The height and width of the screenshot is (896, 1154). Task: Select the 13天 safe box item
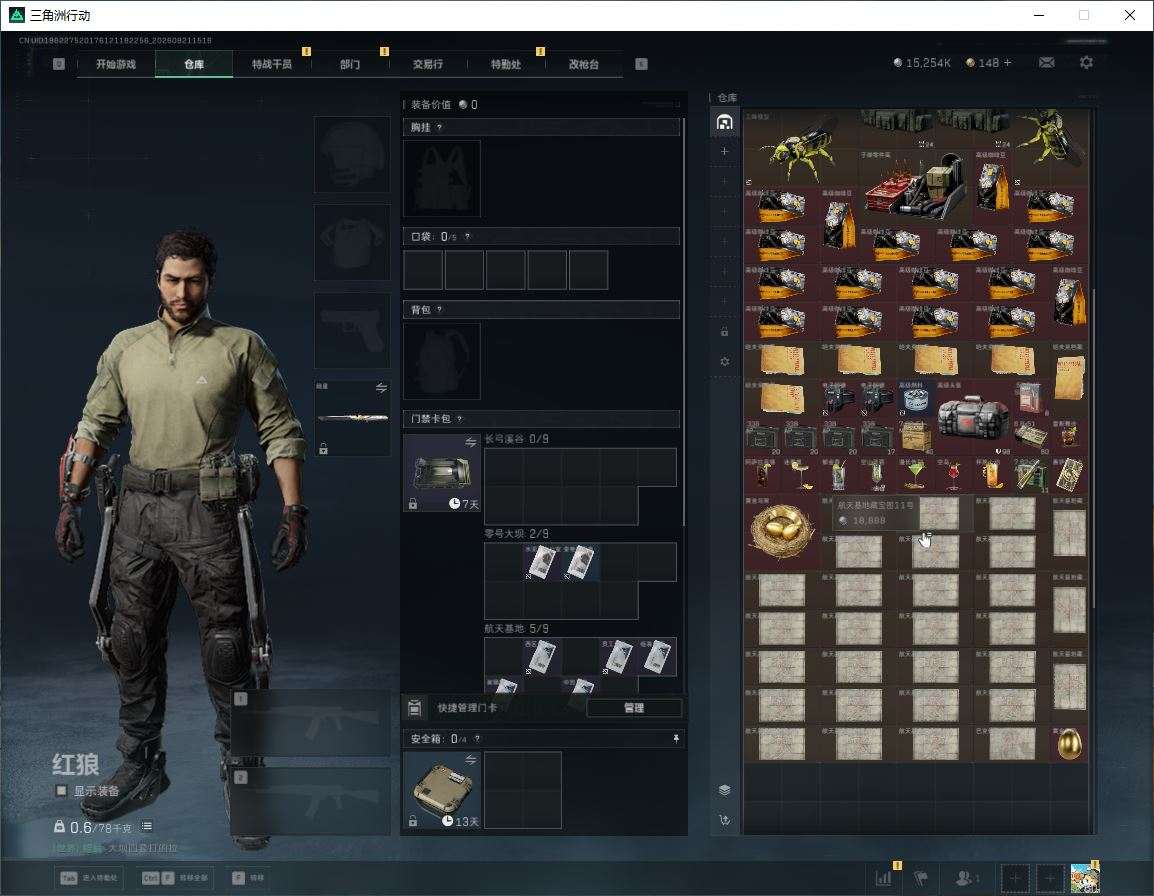pyautogui.click(x=442, y=790)
